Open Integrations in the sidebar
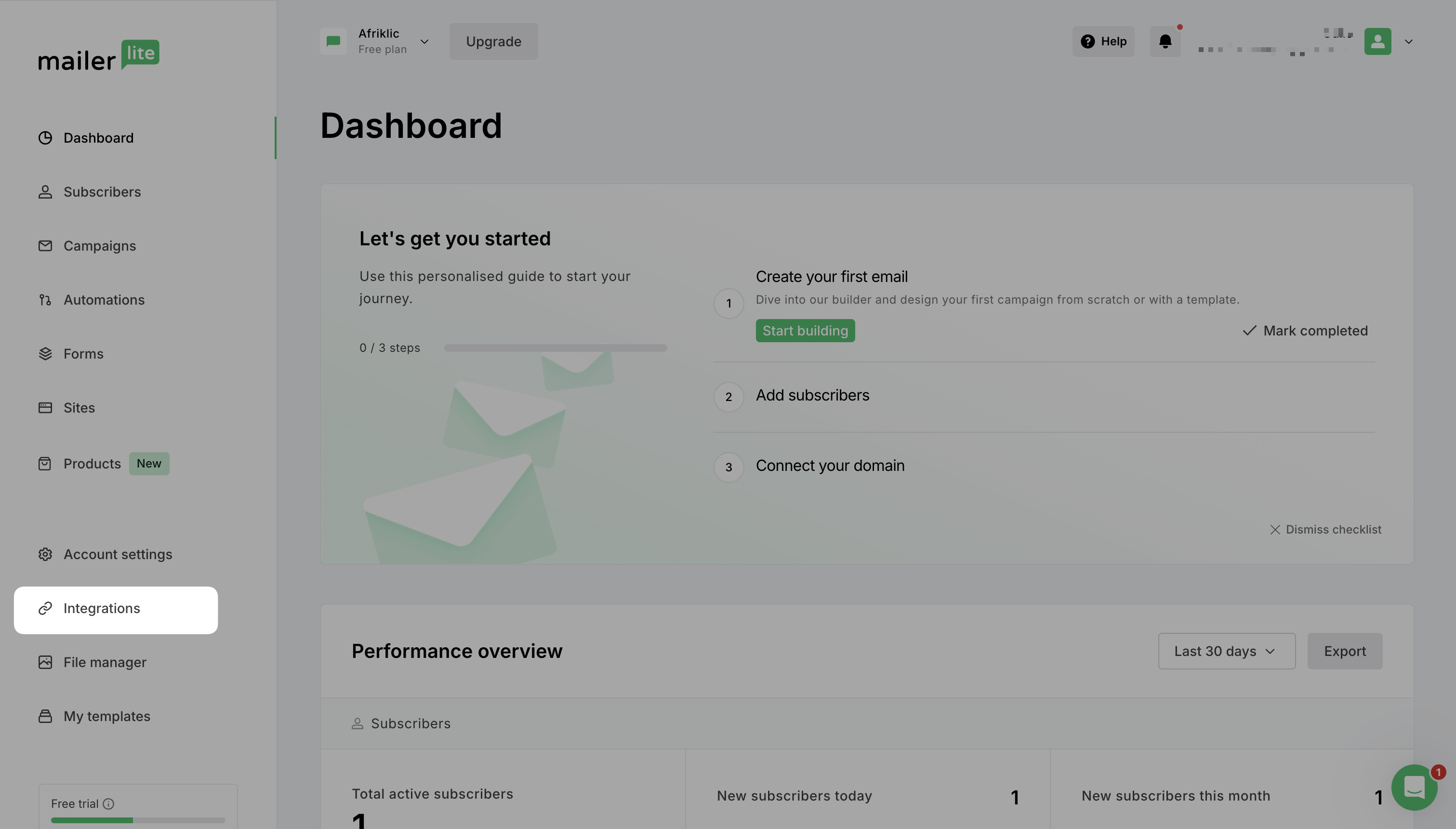Viewport: 1456px width, 829px height. coord(101,609)
